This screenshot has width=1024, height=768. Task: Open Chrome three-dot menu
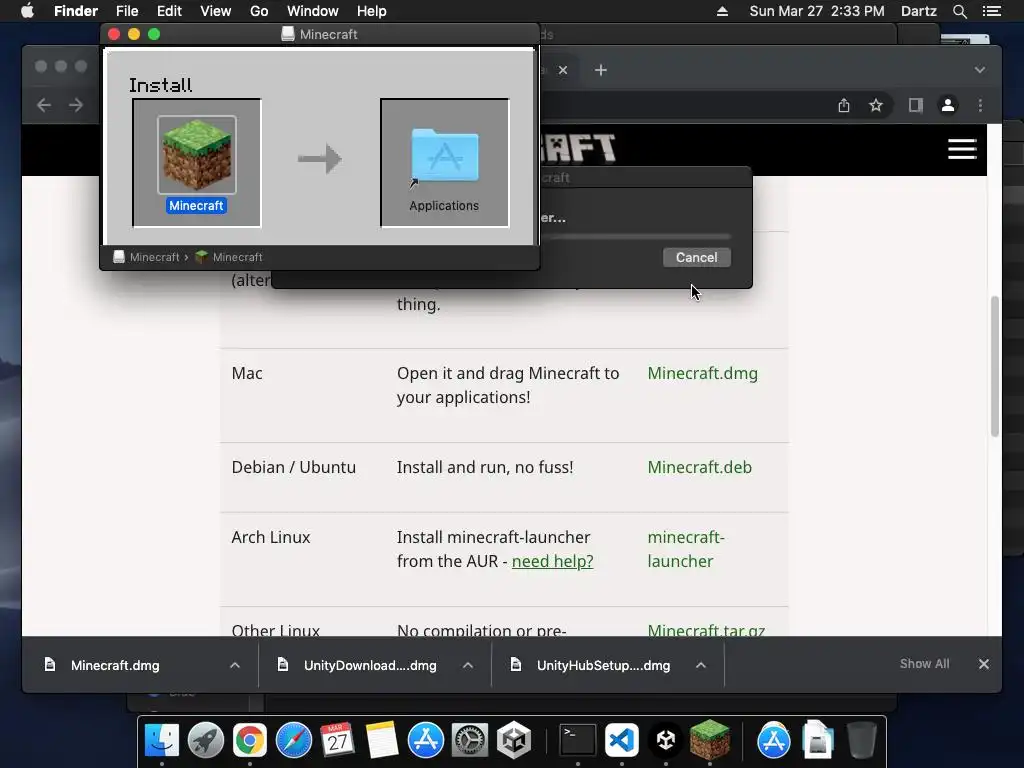980,105
